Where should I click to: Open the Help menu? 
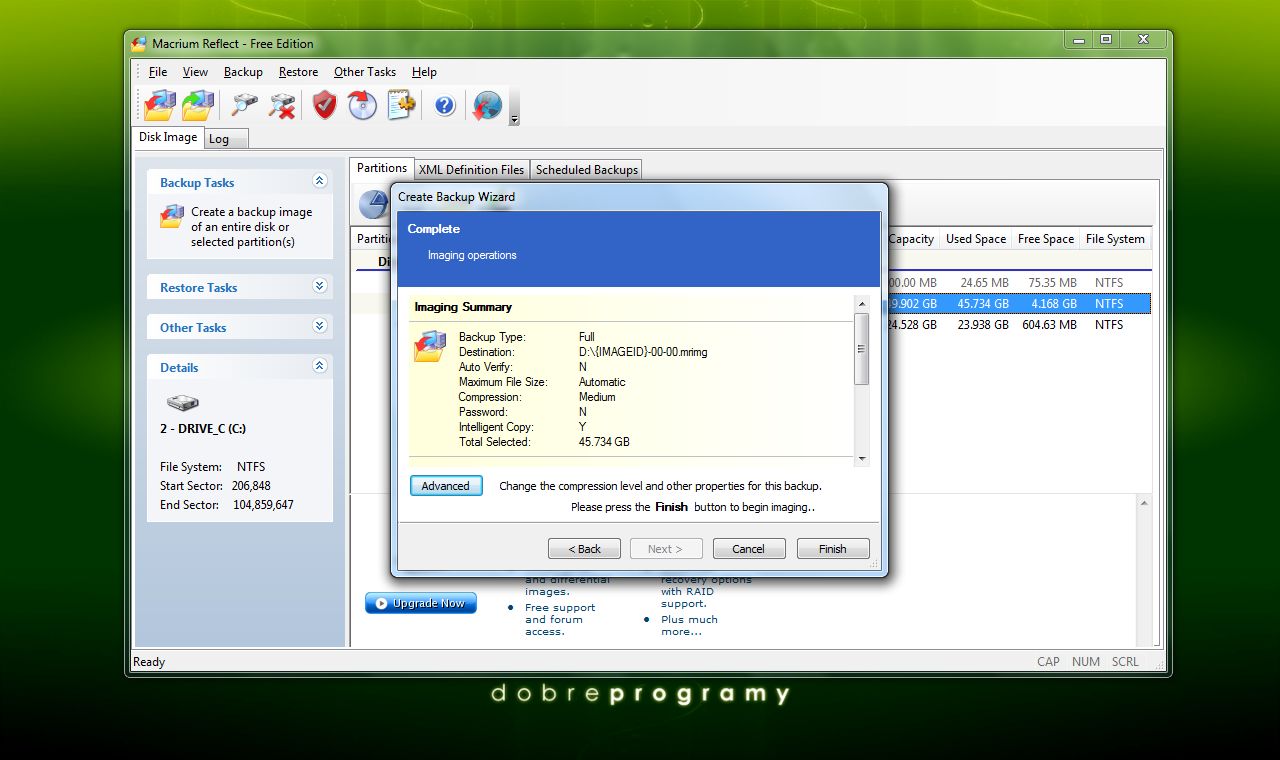(424, 72)
